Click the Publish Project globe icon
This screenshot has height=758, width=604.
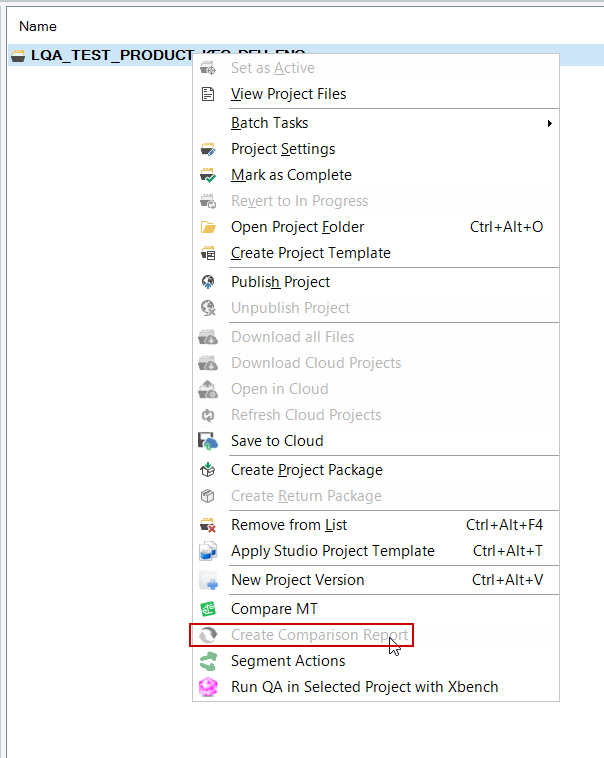pyautogui.click(x=208, y=282)
